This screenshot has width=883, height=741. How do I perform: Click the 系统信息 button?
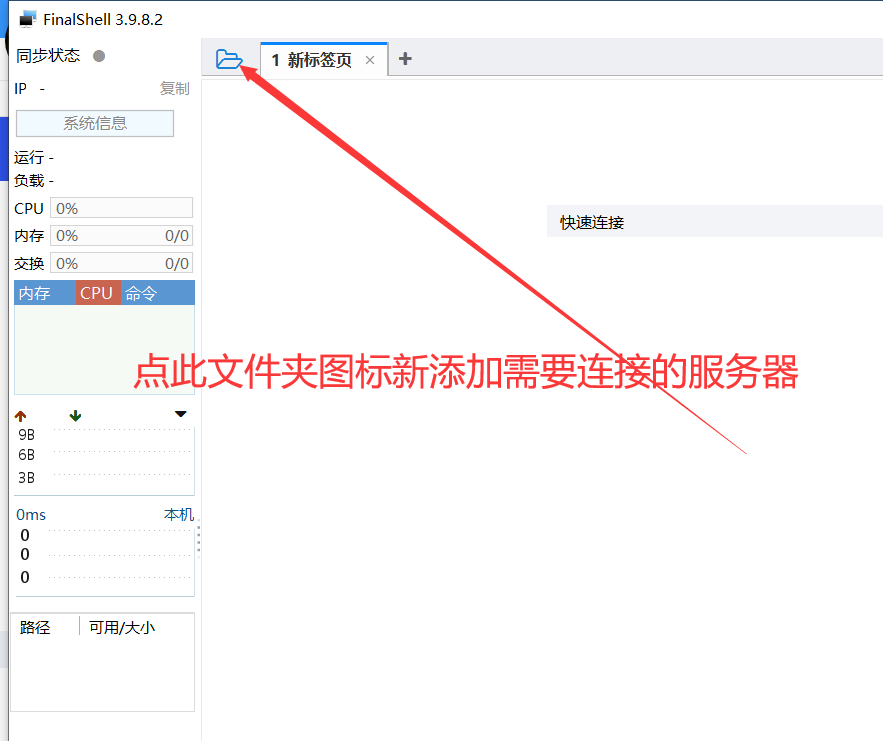pyautogui.click(x=95, y=123)
